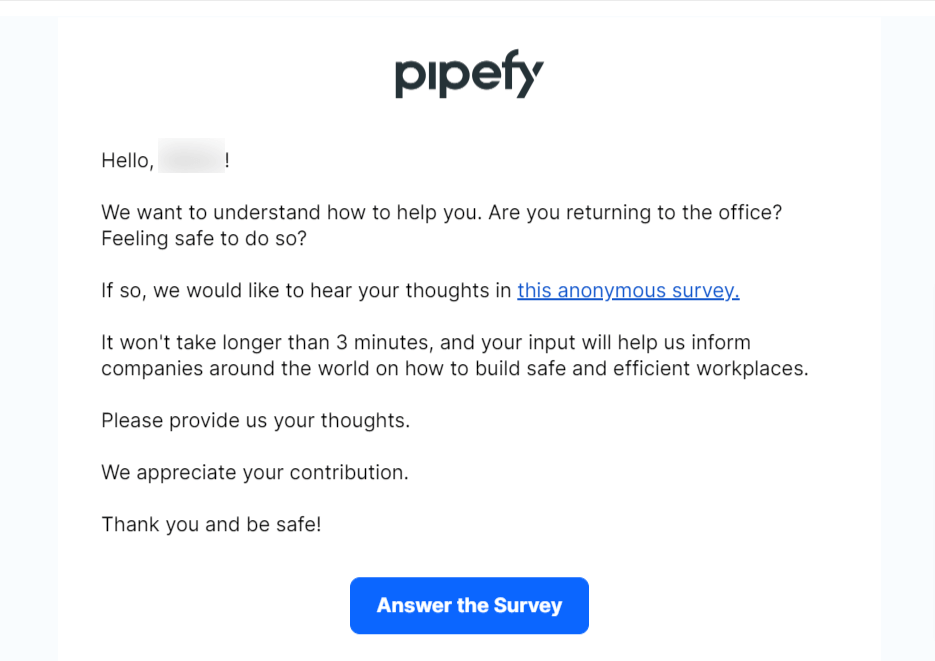The image size is (935, 661).
Task: Select the blurred recipient name
Action: coord(191,160)
